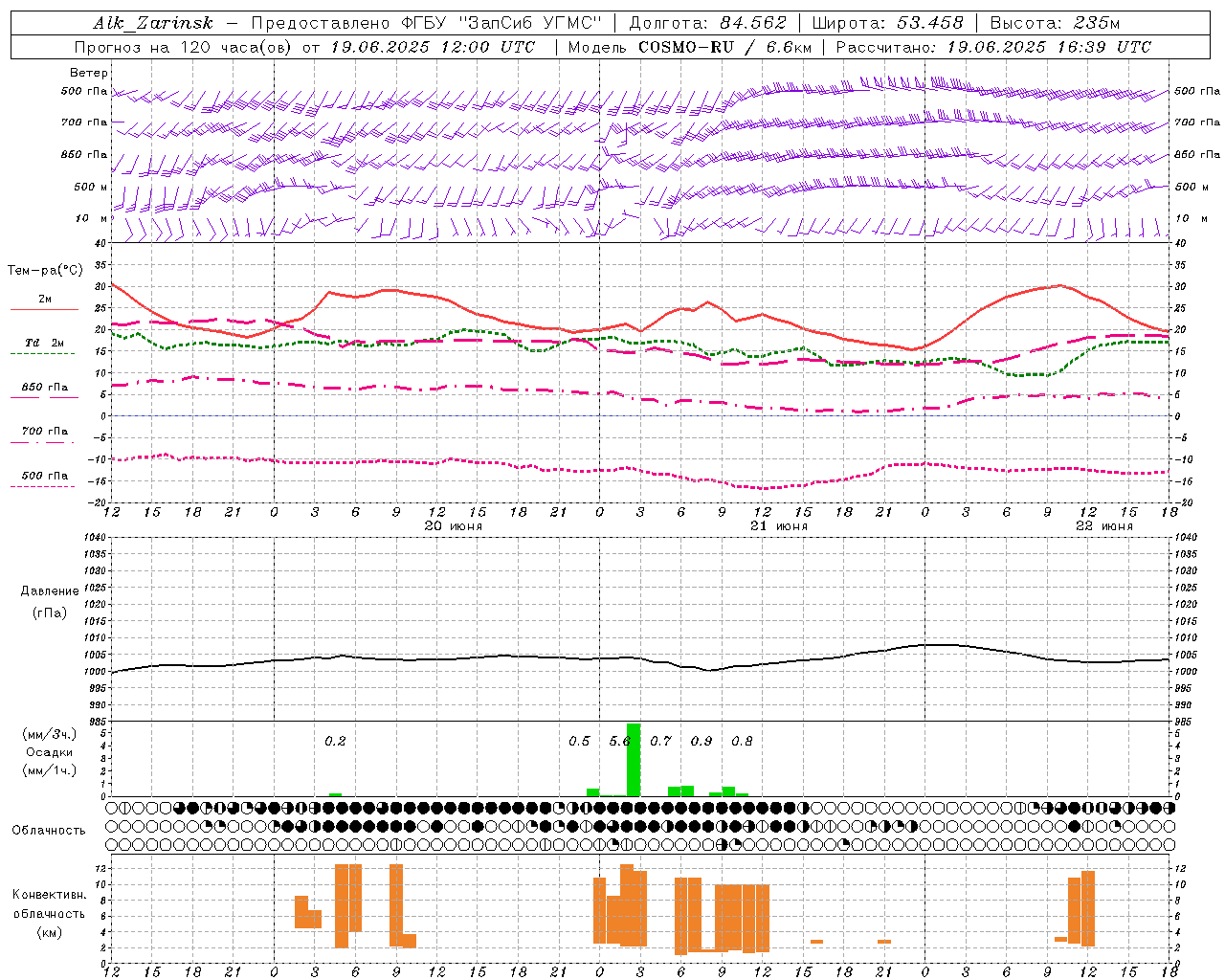Screen dimensions: 1225x980
Task: Click the Ветер wind panel label
Action: click(x=89, y=73)
